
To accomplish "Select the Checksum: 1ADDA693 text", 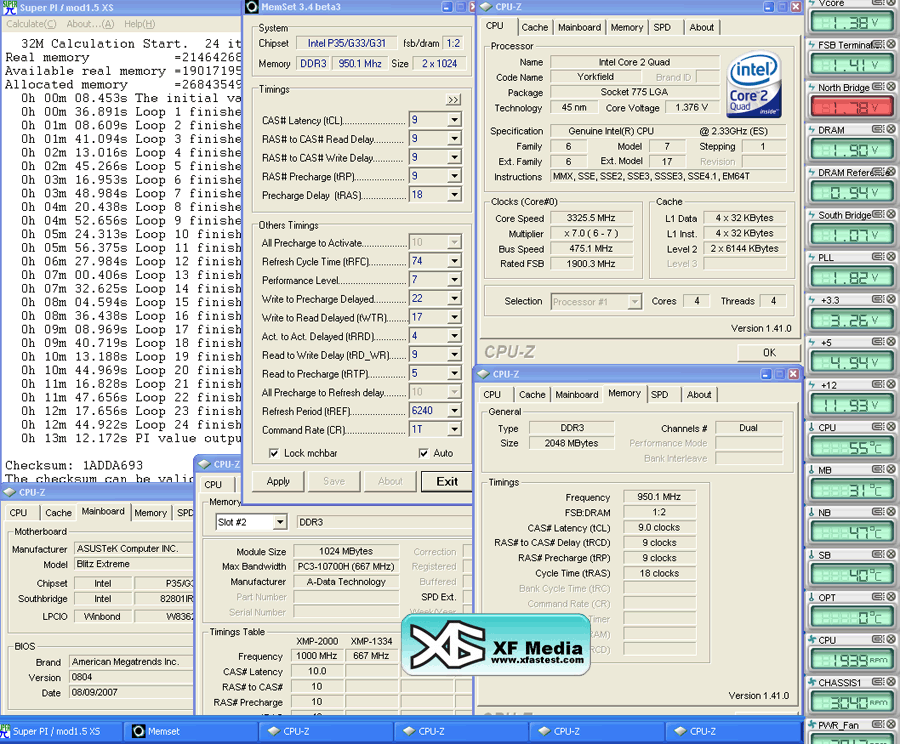I will point(74,465).
